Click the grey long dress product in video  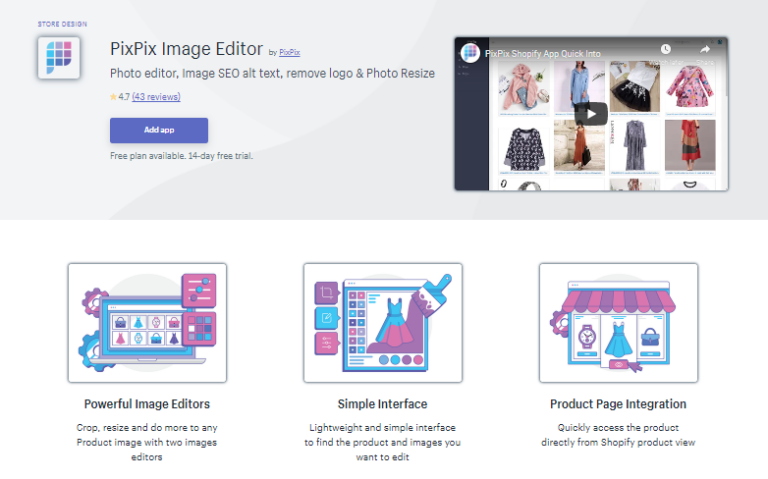pos(635,146)
